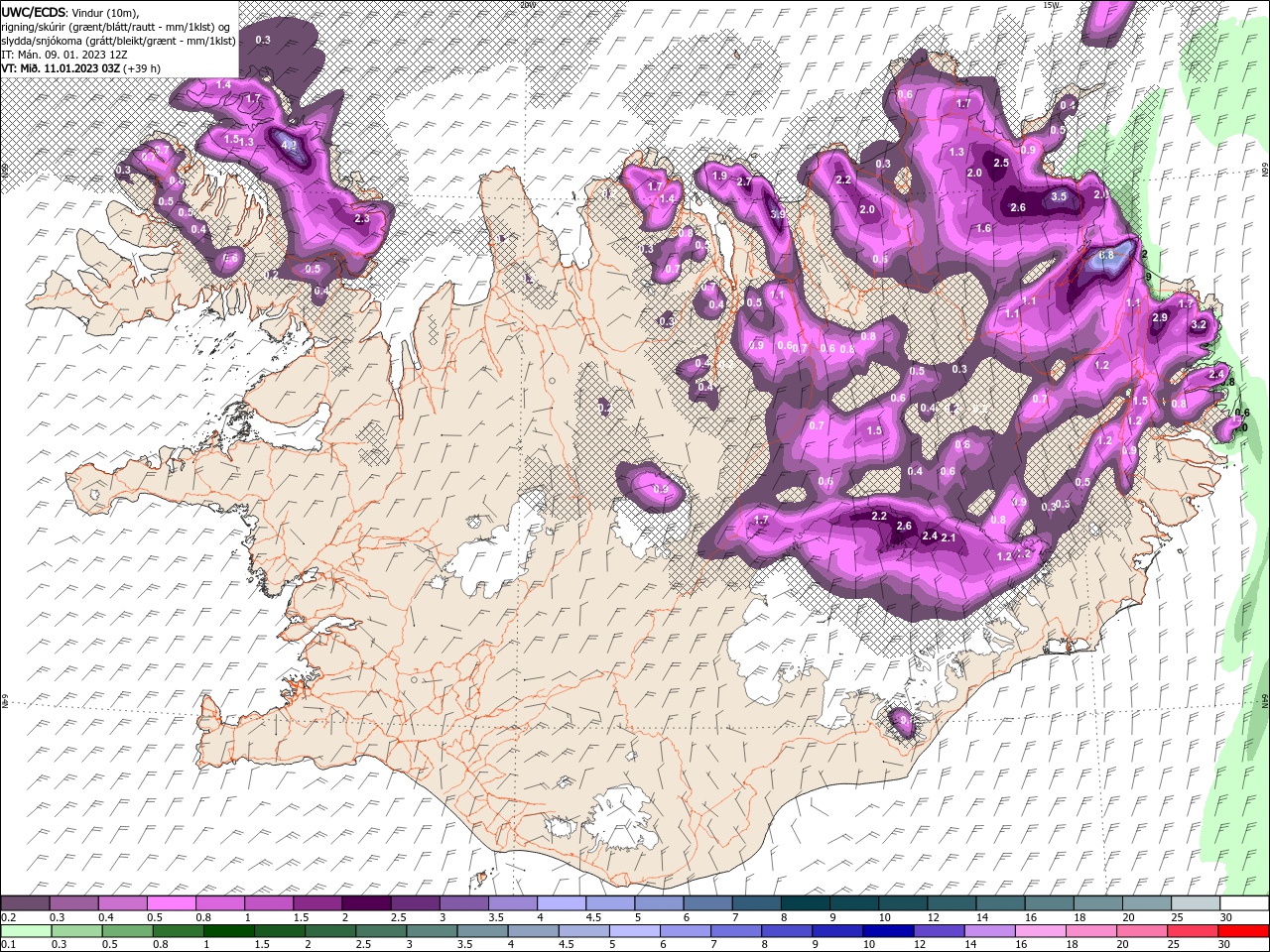Pick the darkest purple snow swatch labeled 2
The image size is (1270, 952).
[365, 903]
